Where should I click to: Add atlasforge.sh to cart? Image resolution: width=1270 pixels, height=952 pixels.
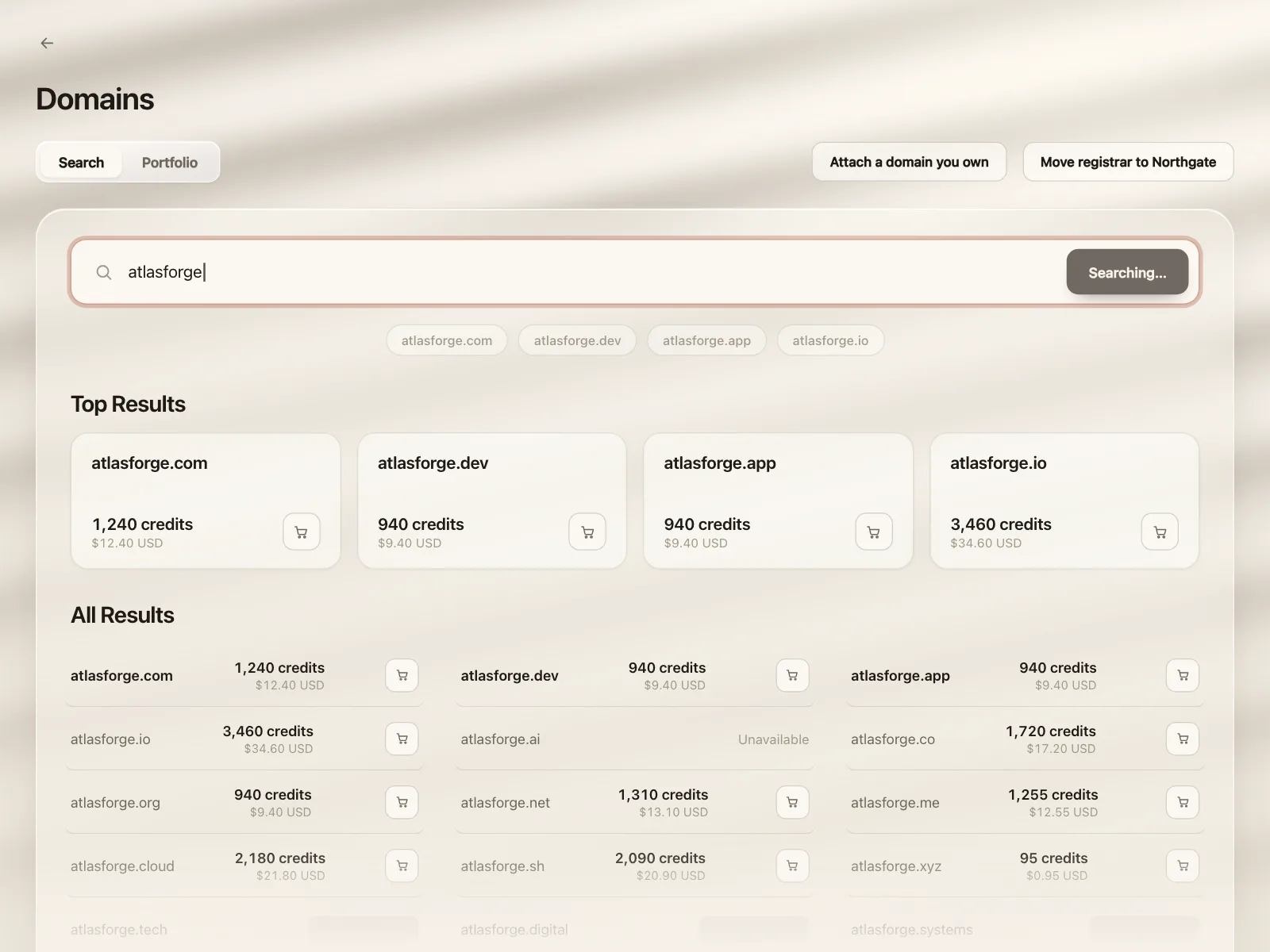pos(792,866)
